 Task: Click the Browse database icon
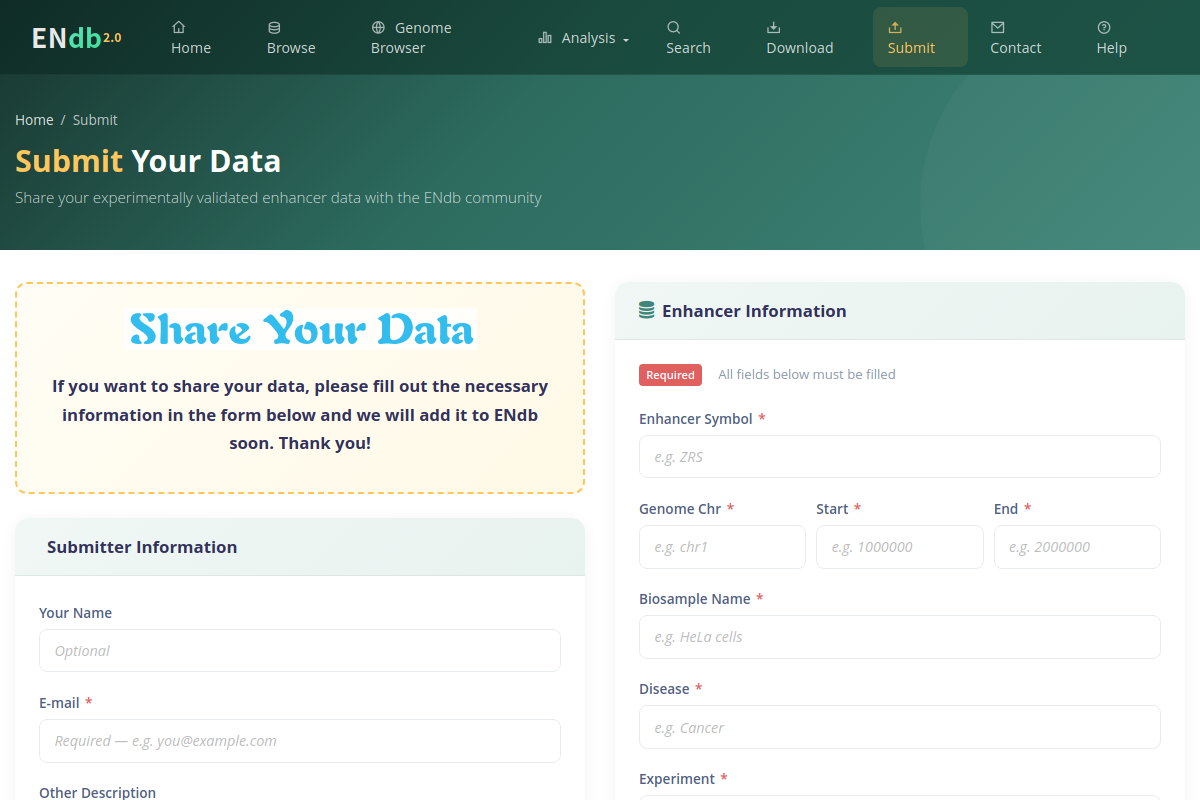[x=274, y=28]
